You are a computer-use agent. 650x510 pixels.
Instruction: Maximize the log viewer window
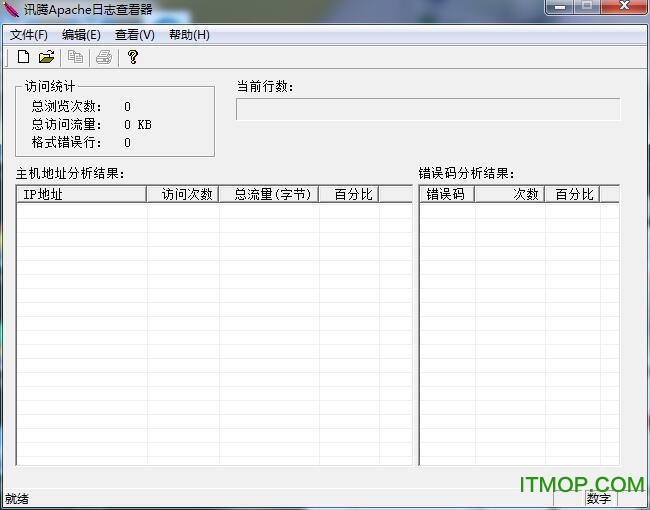tap(587, 7)
